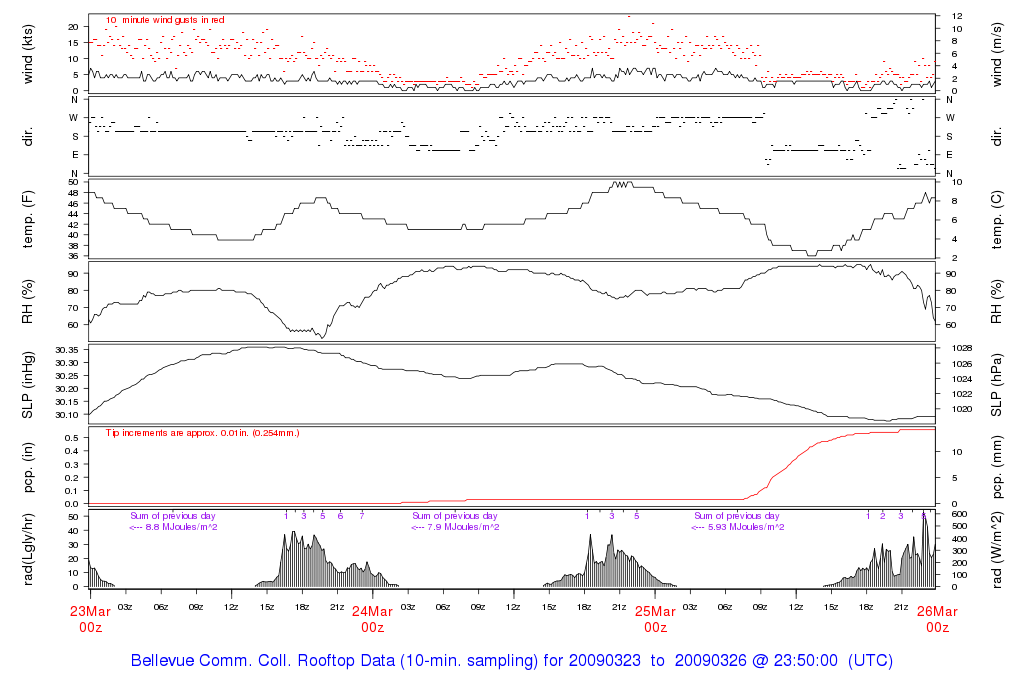The height and width of the screenshot is (700, 1024).
Task: Click the '30.35' SLP axis value
Action: tap(67, 350)
